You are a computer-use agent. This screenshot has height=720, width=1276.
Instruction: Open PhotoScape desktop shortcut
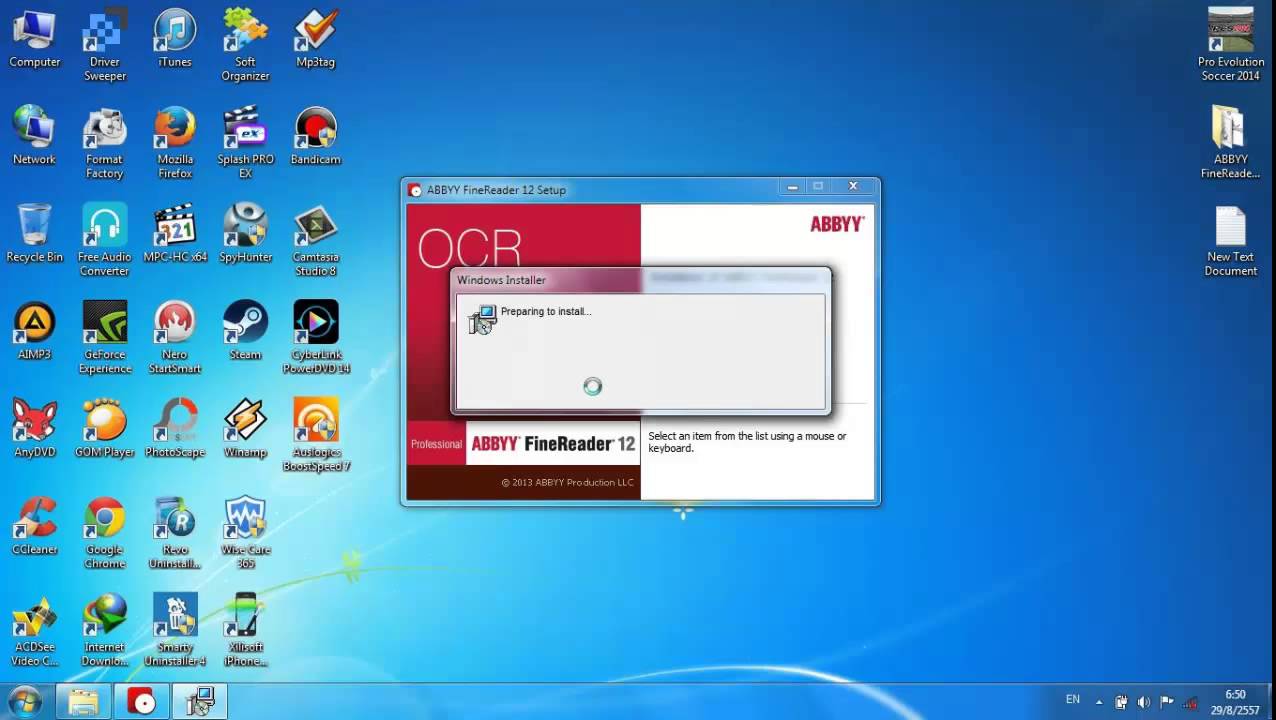click(x=175, y=428)
